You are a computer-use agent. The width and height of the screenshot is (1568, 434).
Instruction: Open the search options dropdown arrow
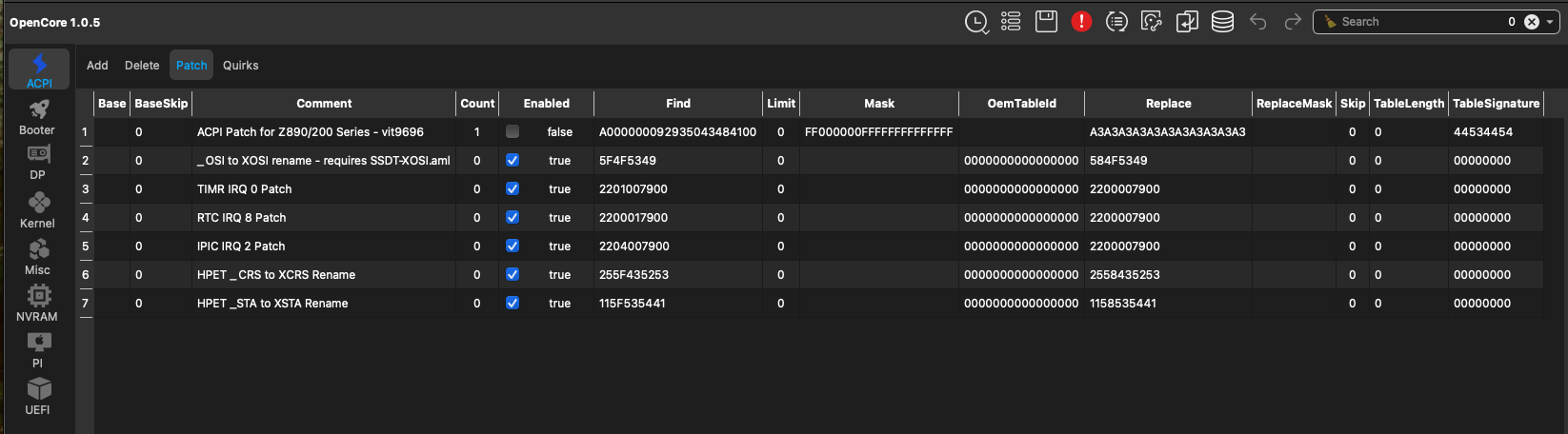tap(1550, 22)
